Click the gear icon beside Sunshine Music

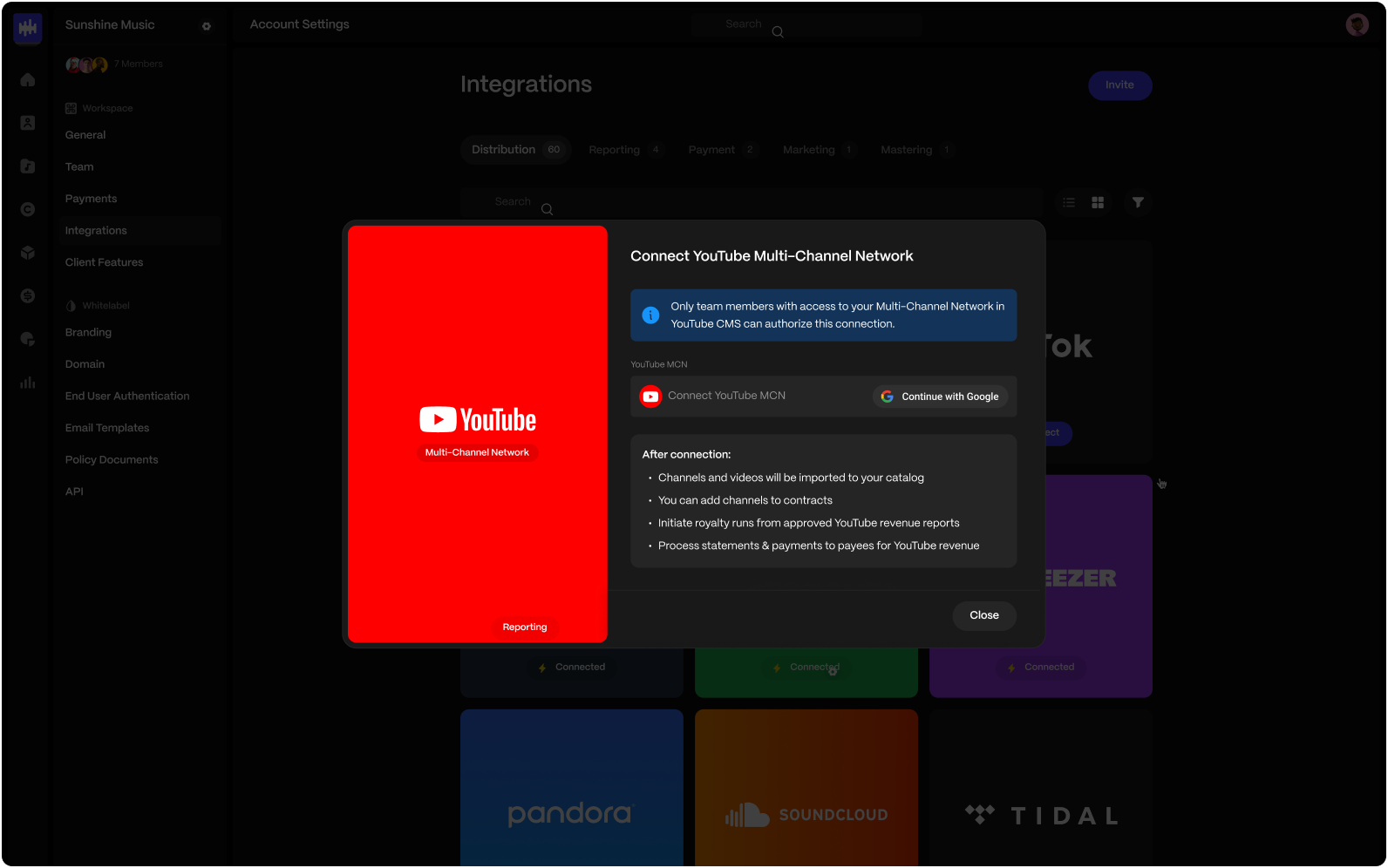207,26
